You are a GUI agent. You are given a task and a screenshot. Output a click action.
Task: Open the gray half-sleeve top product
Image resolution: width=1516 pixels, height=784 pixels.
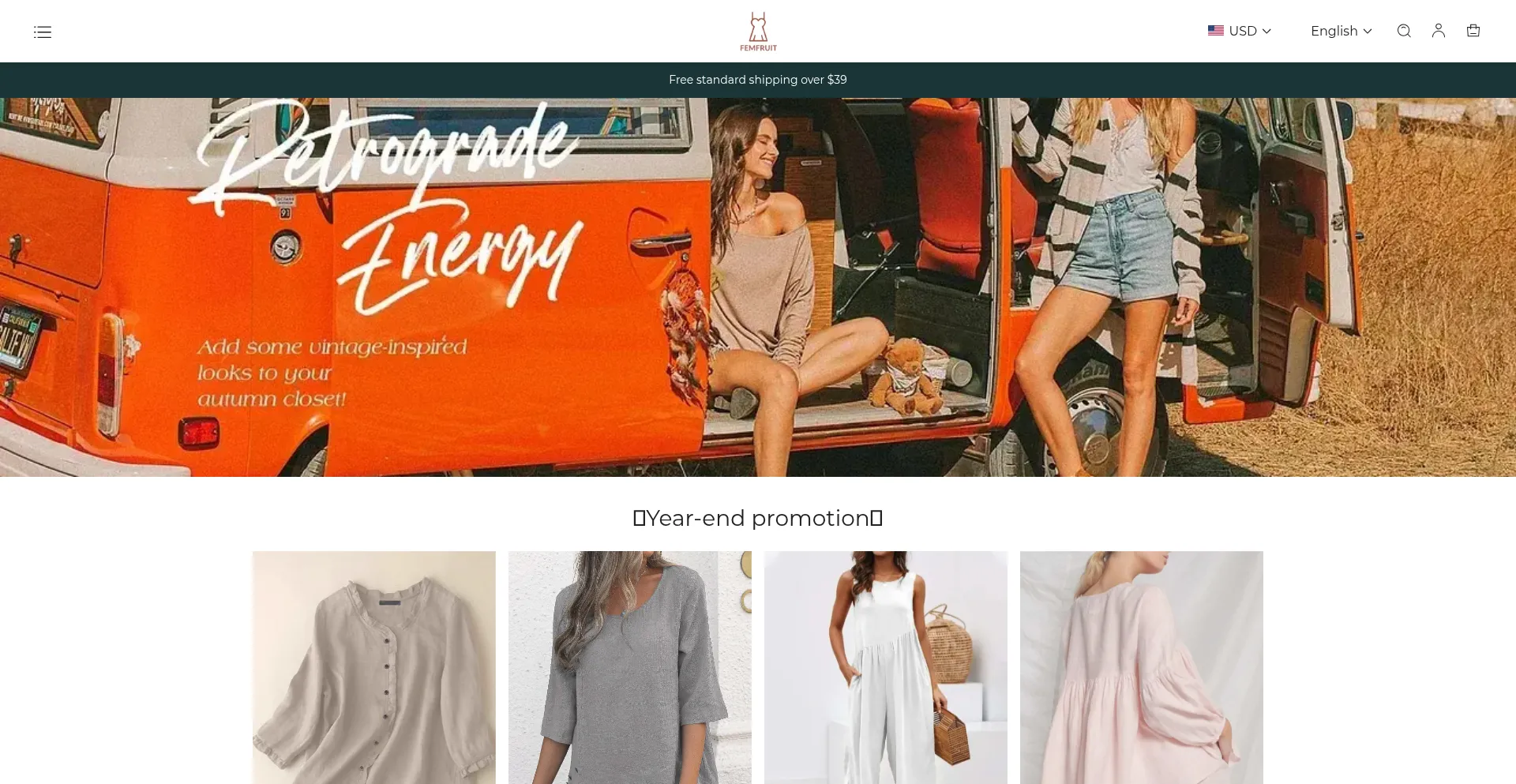tap(630, 668)
